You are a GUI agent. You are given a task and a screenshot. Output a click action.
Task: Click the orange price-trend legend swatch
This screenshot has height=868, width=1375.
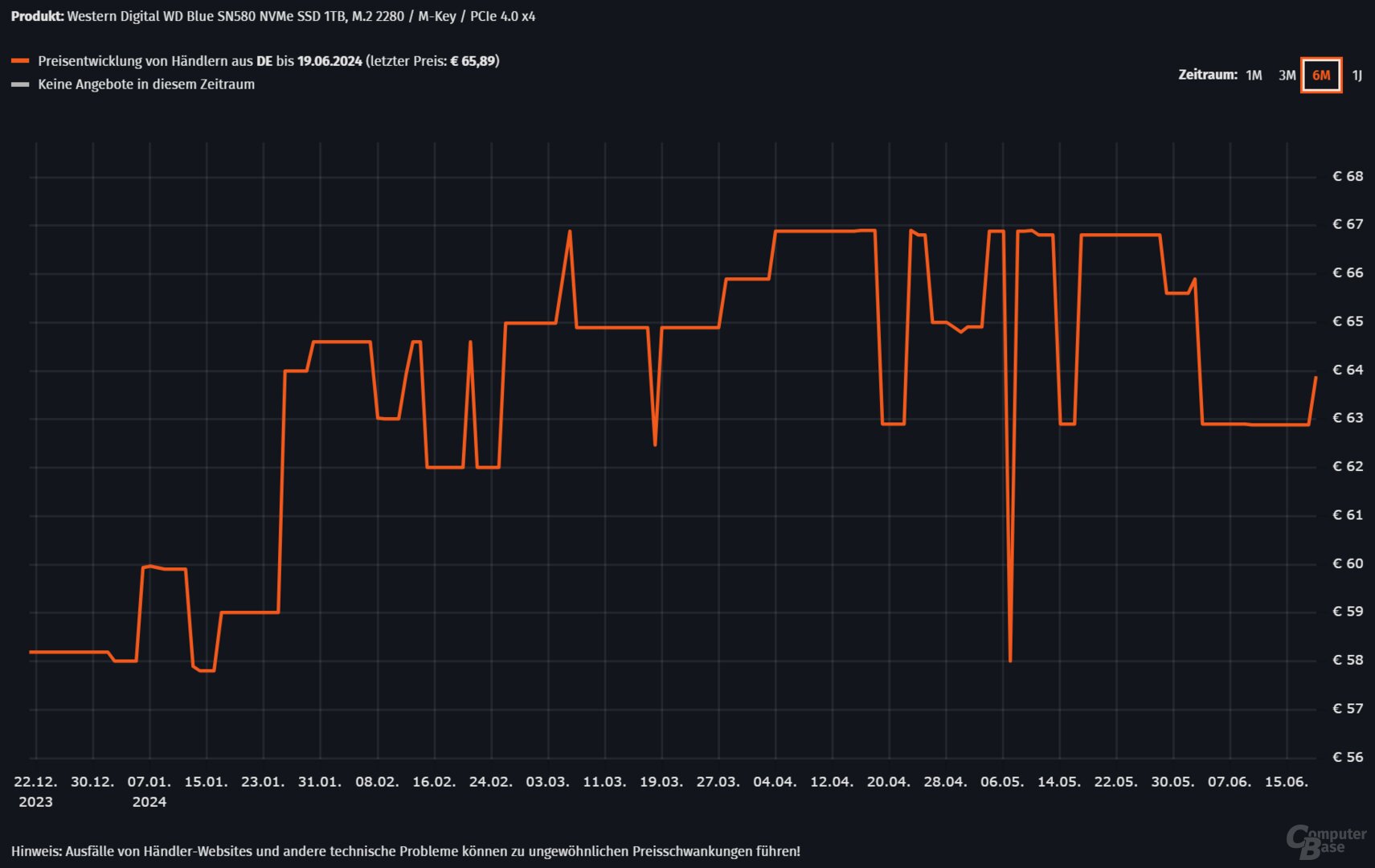click(20, 61)
